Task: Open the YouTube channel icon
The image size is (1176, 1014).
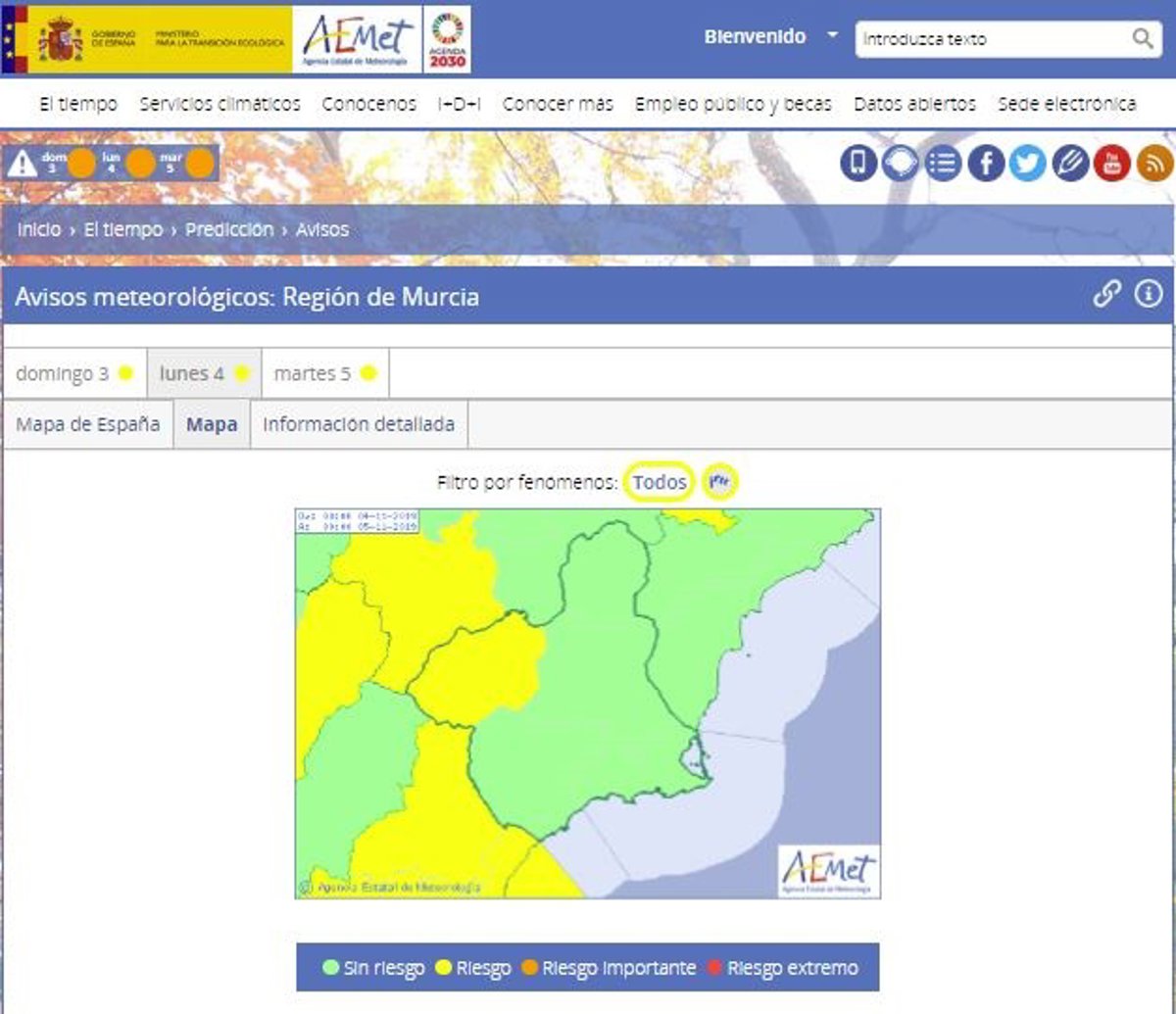Action: pyautogui.click(x=1112, y=164)
